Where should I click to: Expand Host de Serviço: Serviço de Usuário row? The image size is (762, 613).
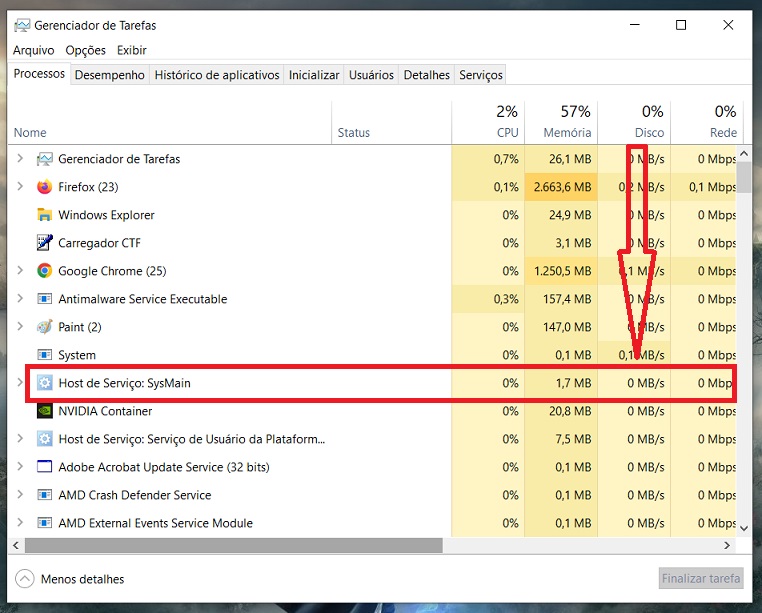tap(20, 438)
